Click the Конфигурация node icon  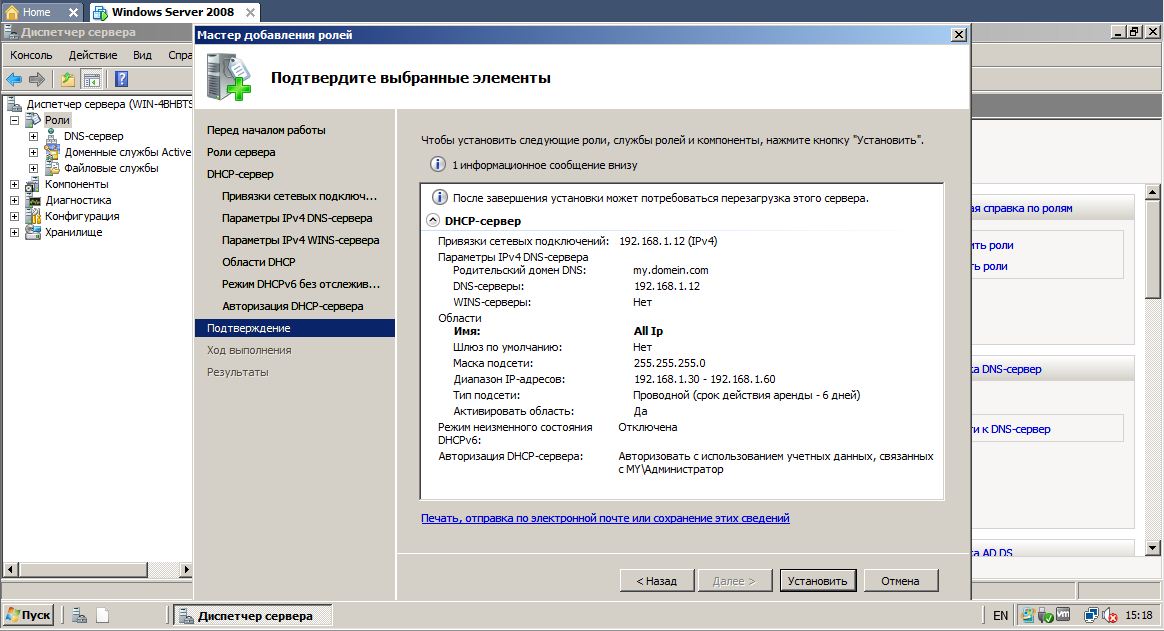click(x=33, y=216)
